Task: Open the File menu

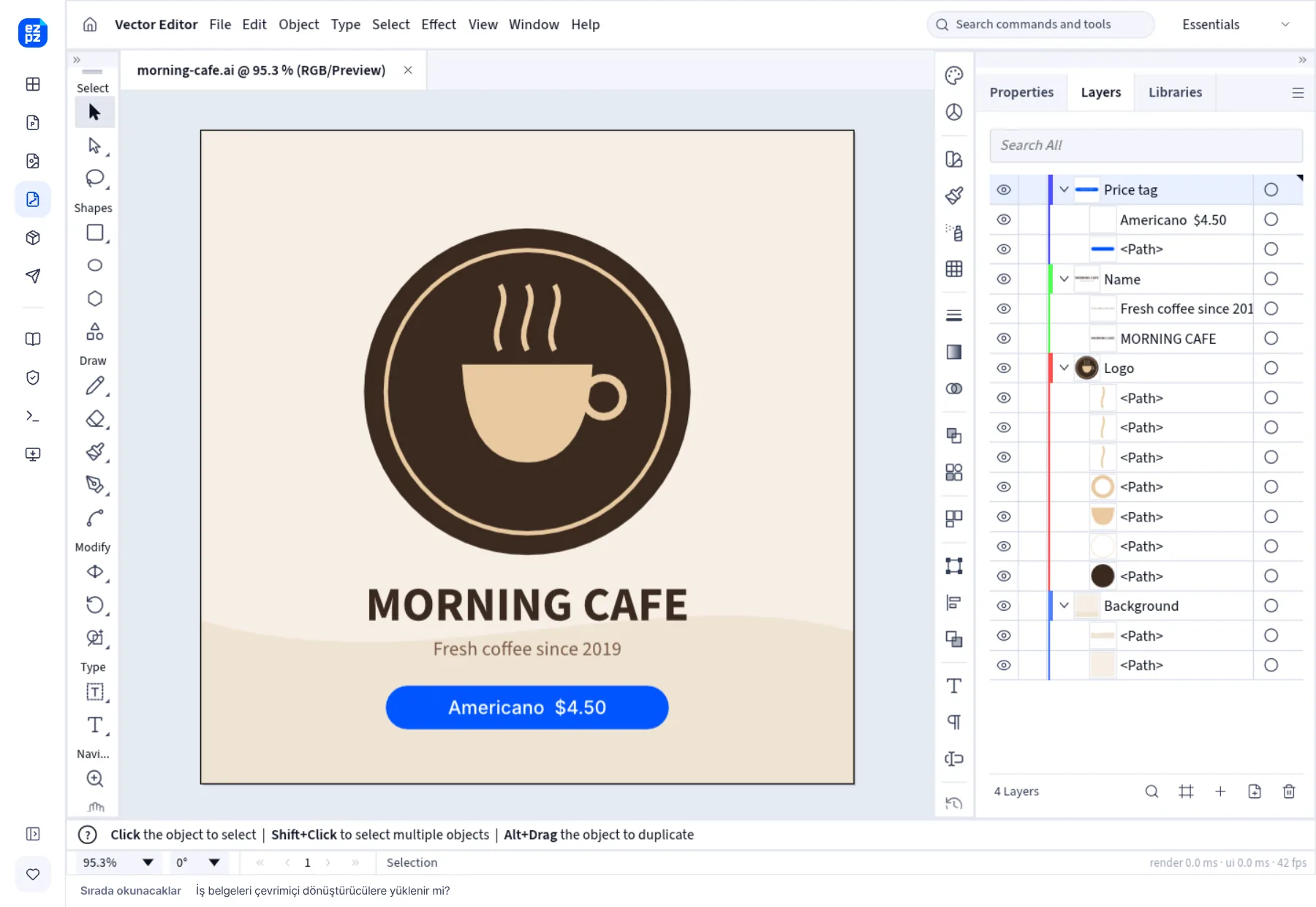Action: tap(220, 24)
